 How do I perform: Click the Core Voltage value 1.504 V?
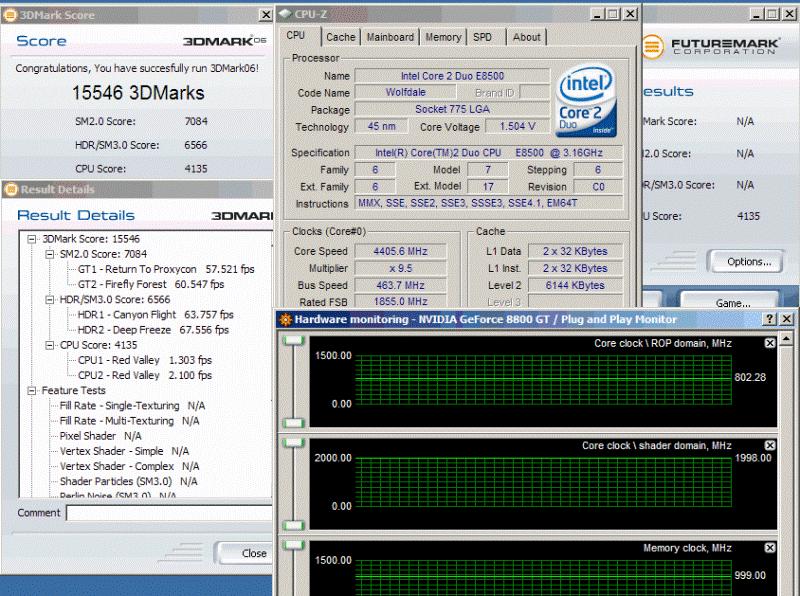tap(517, 127)
